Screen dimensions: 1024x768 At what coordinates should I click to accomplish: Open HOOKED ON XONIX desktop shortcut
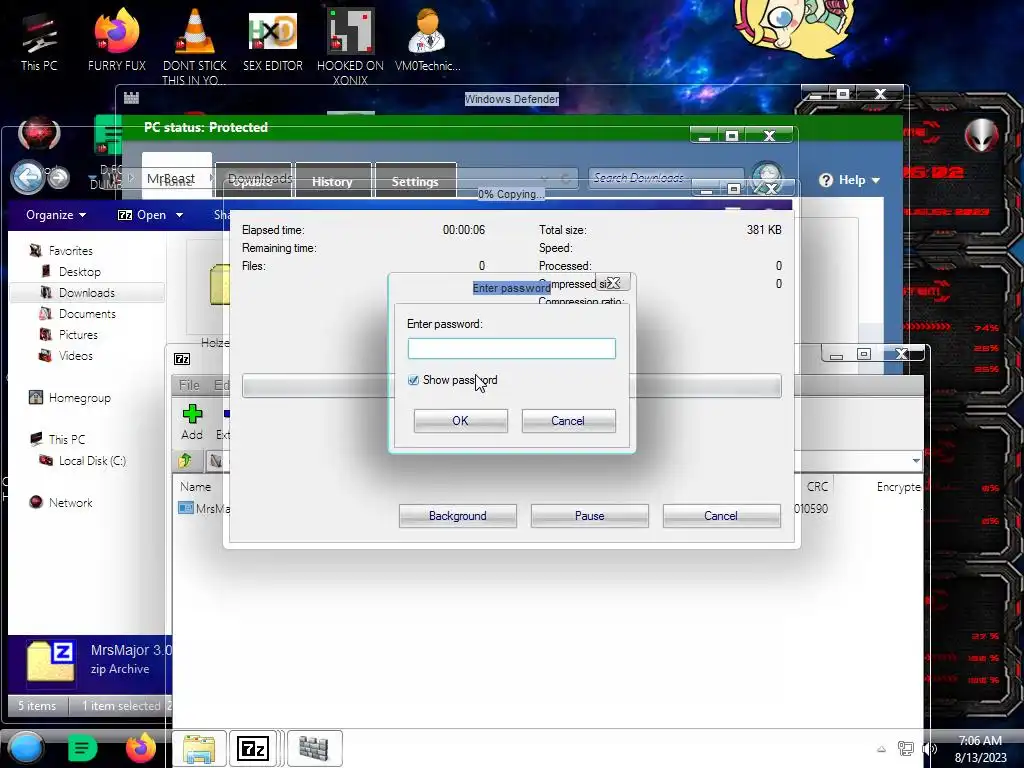tap(350, 46)
